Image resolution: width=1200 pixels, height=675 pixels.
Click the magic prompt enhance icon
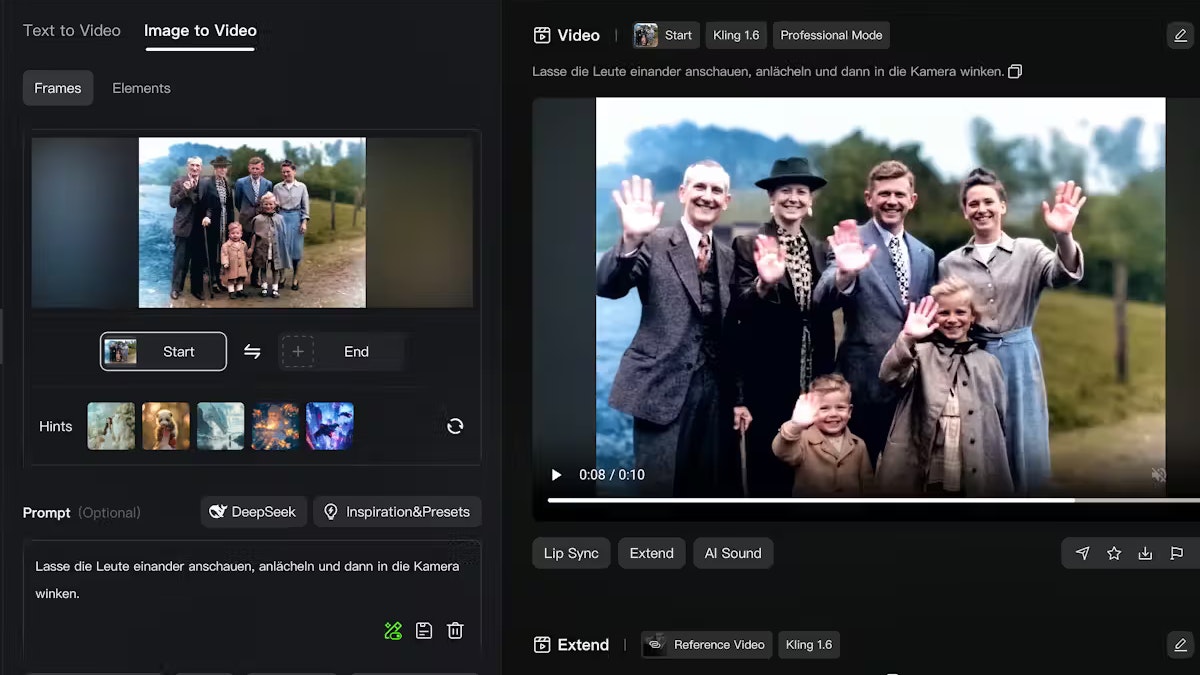click(393, 630)
